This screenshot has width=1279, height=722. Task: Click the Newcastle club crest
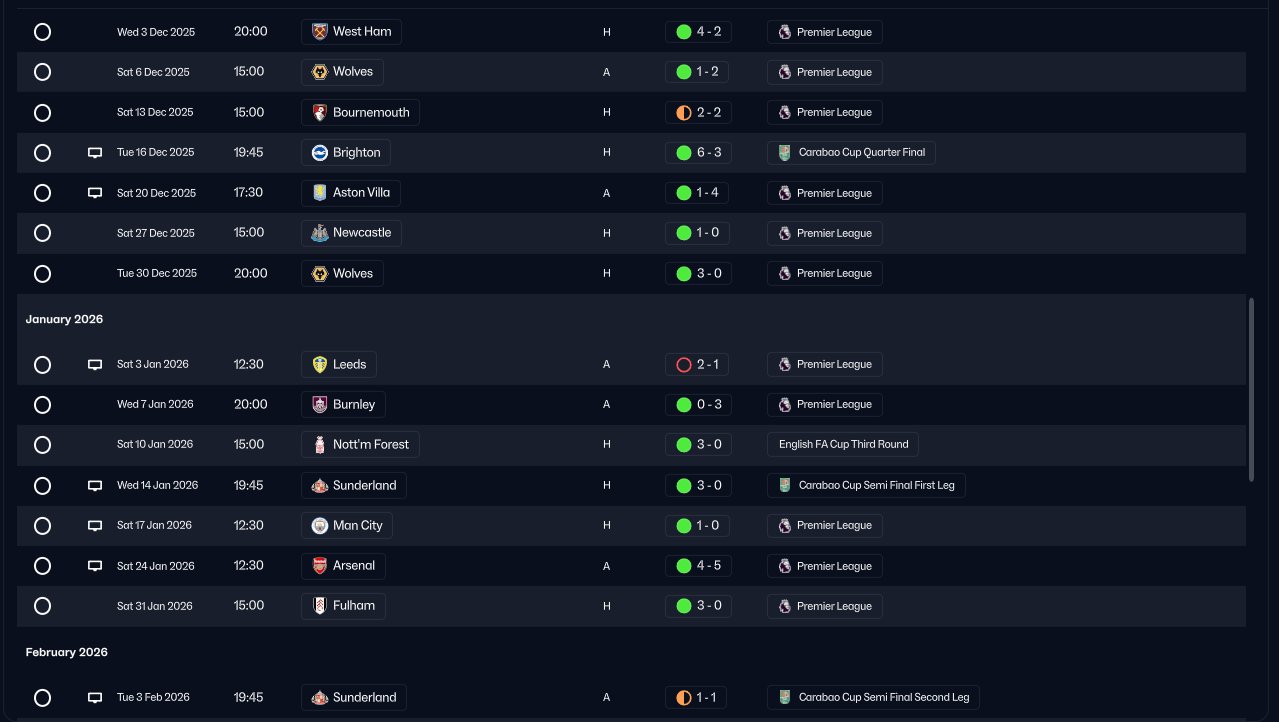[320, 233]
